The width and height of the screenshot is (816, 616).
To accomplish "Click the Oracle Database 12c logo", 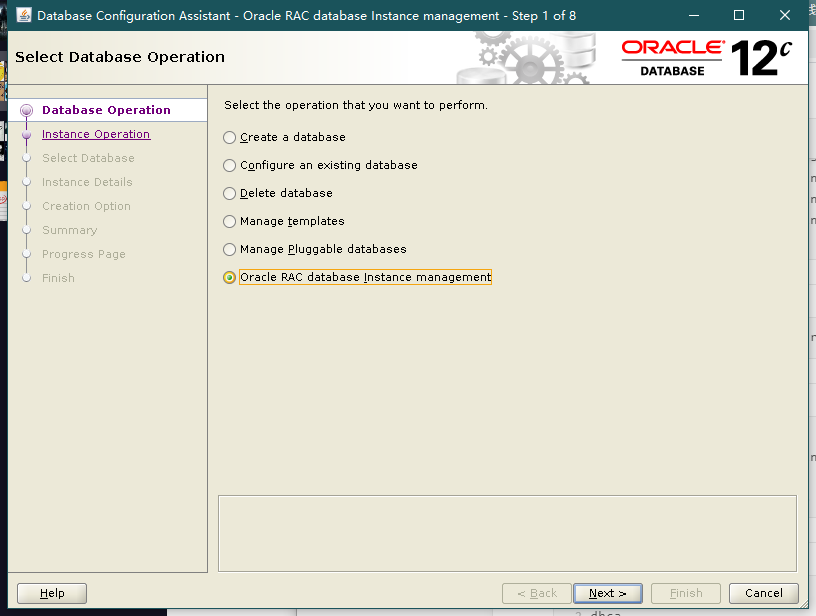I will coord(707,58).
